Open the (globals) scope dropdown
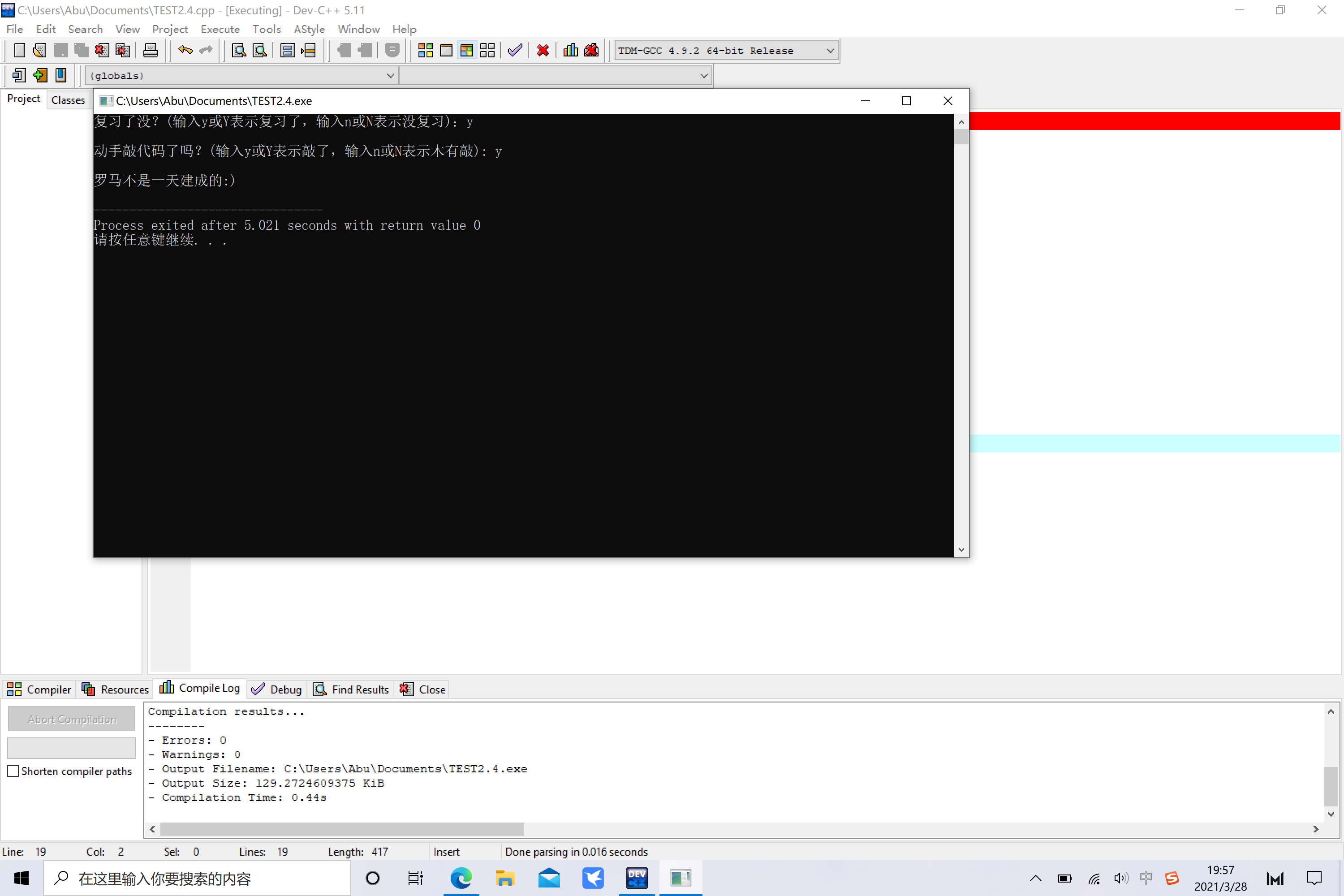1344x896 pixels. [x=241, y=75]
